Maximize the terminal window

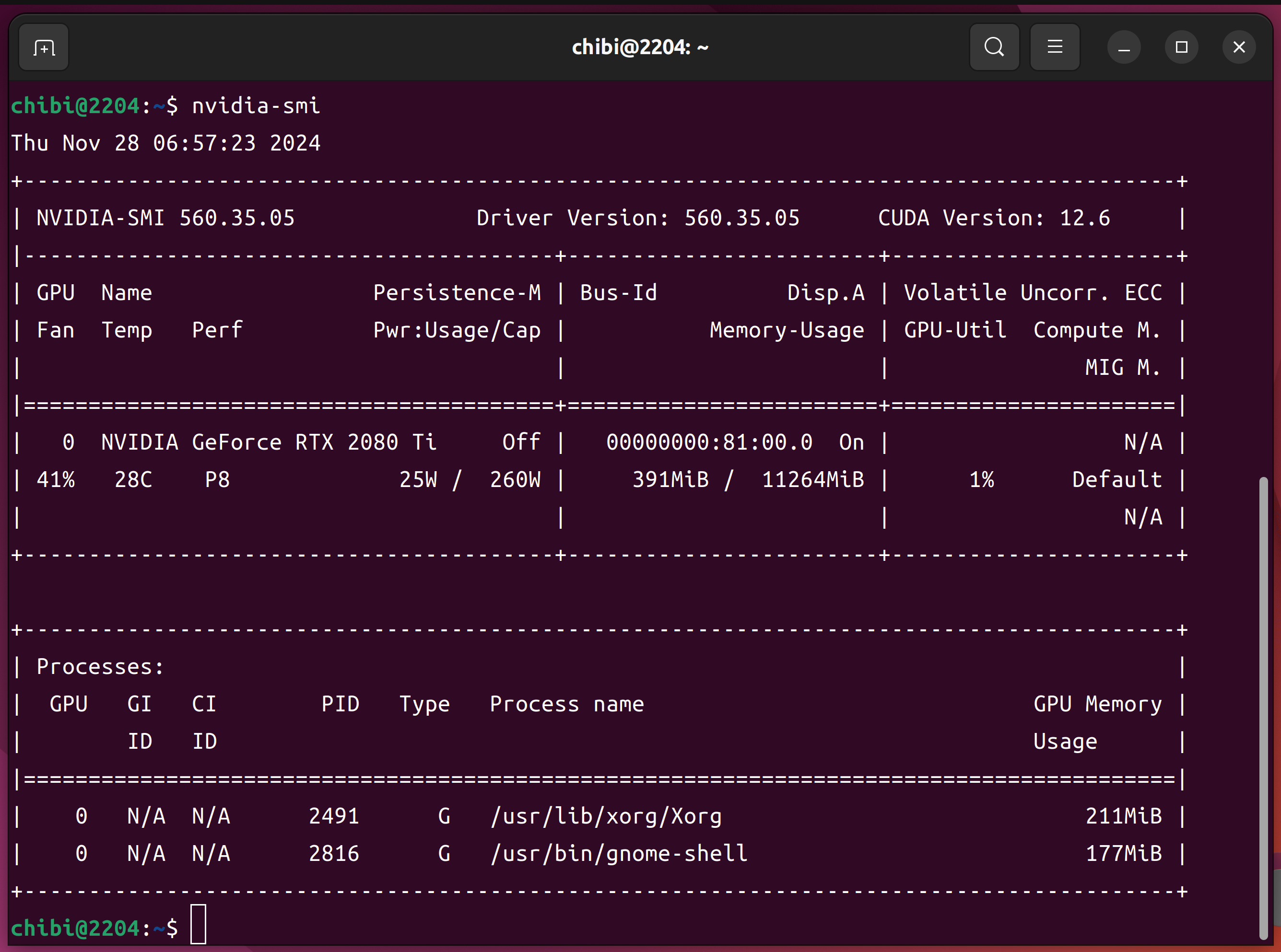1181,47
